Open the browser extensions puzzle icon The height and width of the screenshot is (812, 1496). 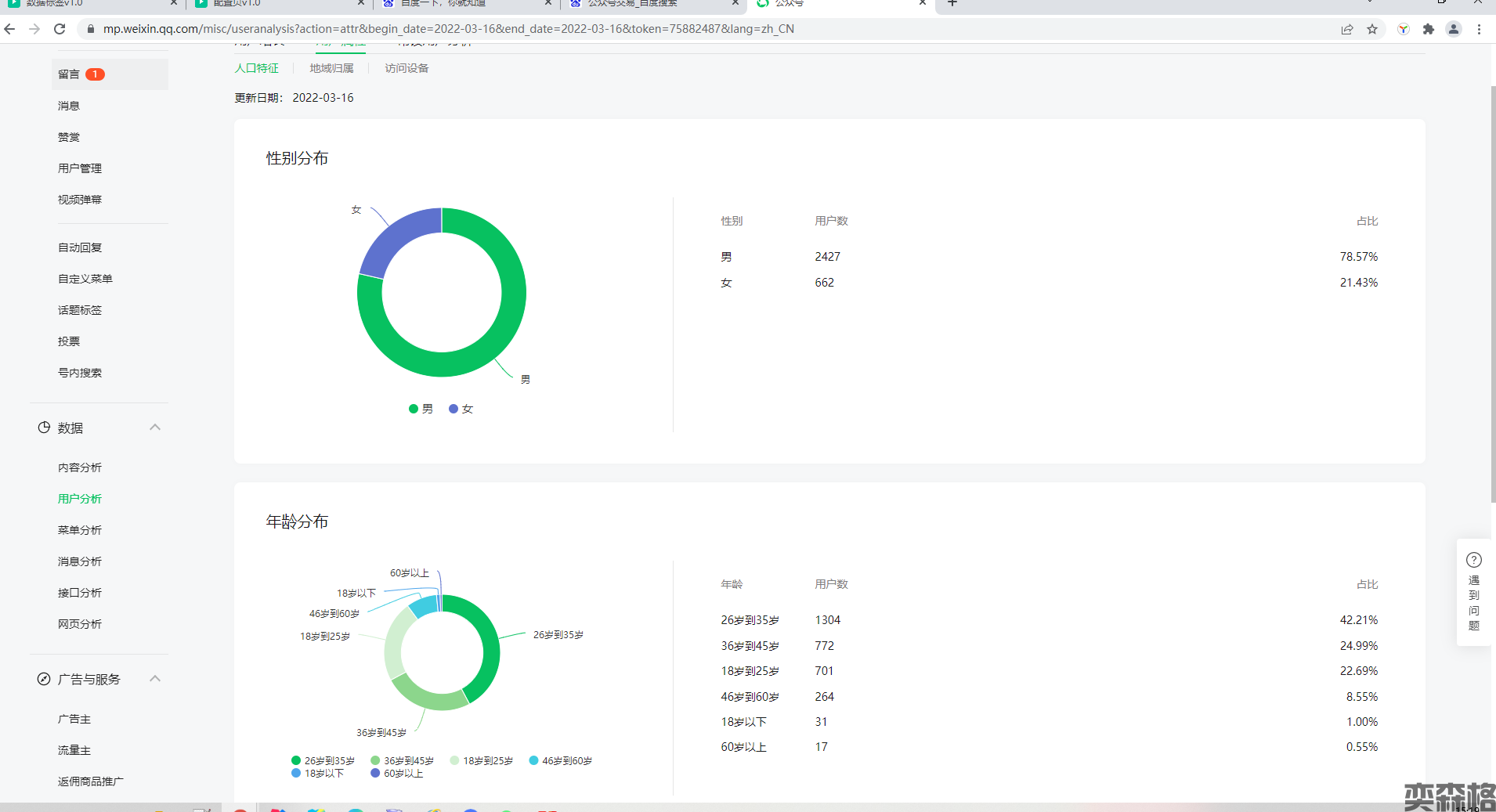pos(1429,29)
